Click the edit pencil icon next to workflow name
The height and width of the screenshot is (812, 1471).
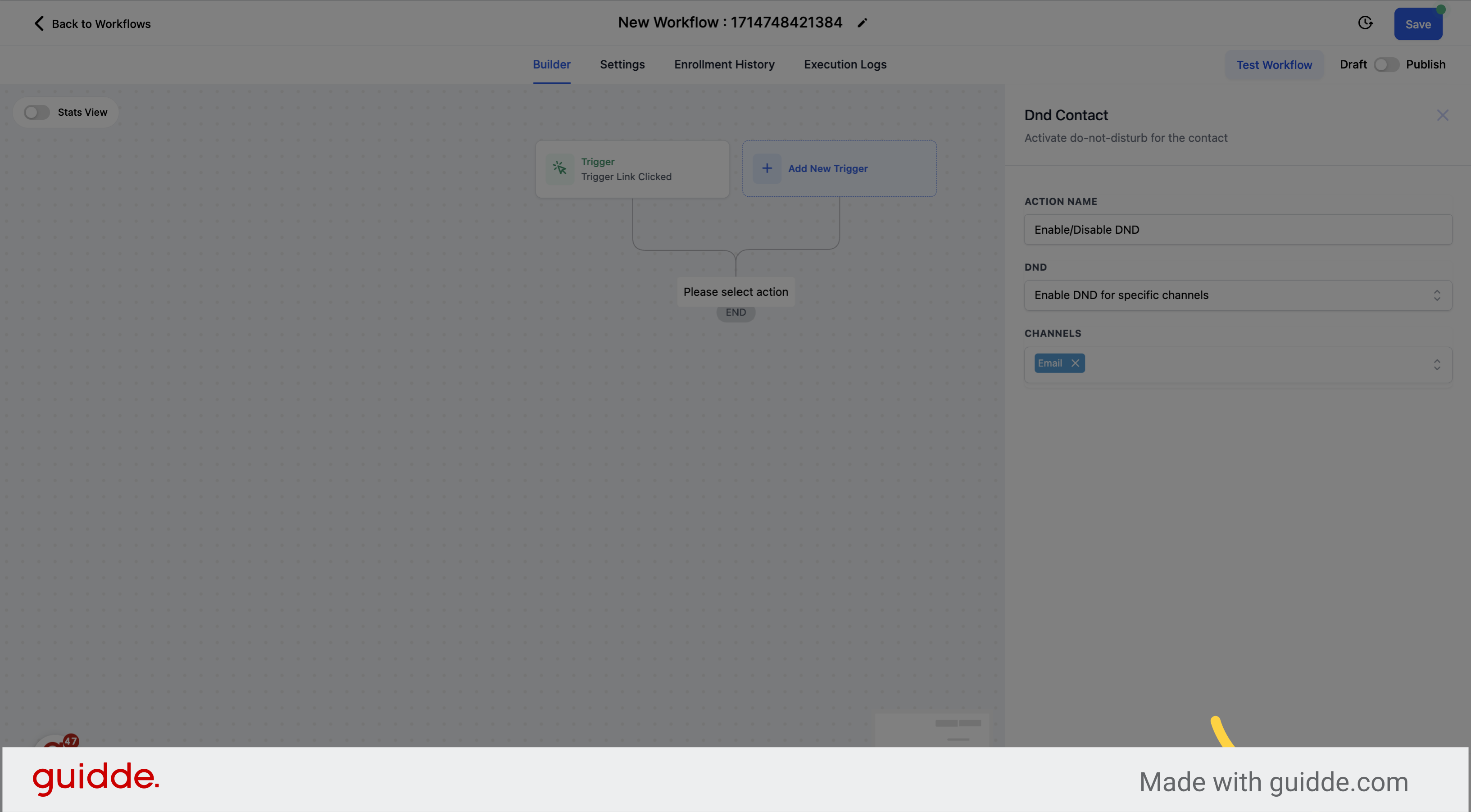click(862, 22)
